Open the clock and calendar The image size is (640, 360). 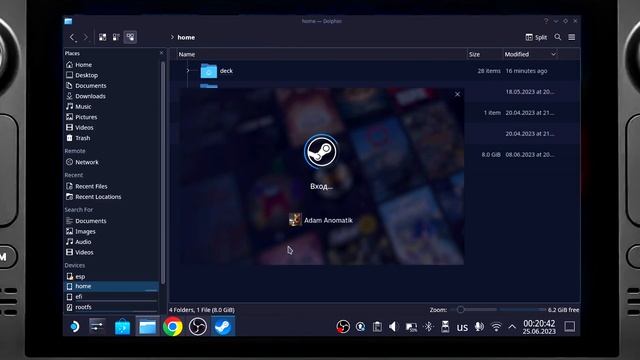click(539, 327)
